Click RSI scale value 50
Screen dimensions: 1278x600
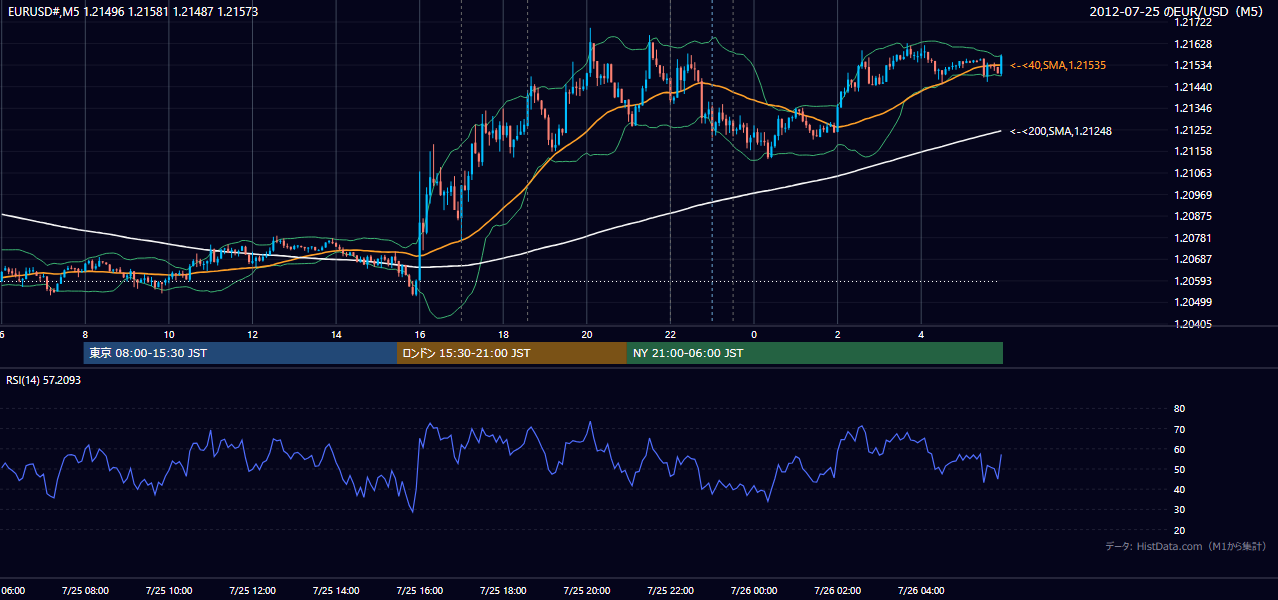(x=1179, y=469)
